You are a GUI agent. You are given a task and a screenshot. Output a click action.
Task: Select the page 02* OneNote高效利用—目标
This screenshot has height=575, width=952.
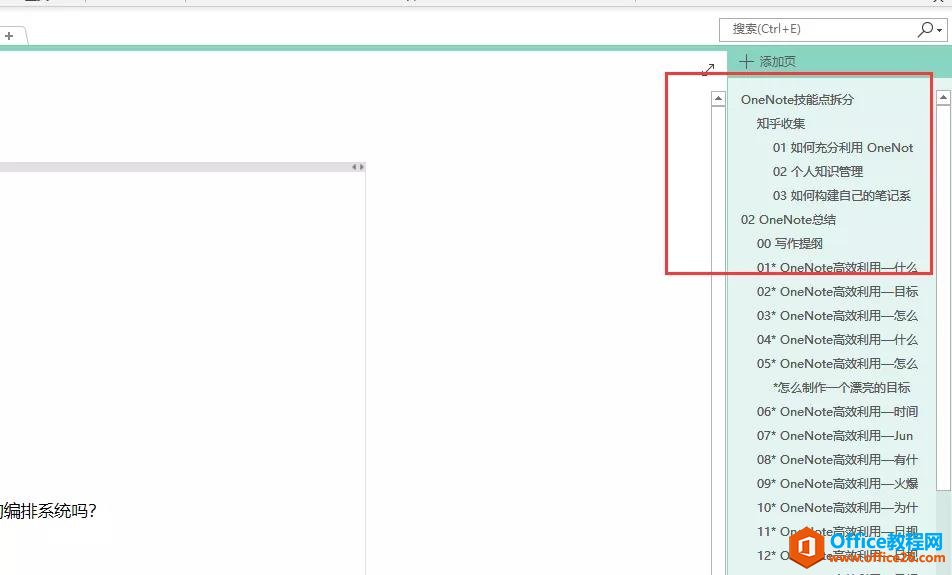click(837, 291)
